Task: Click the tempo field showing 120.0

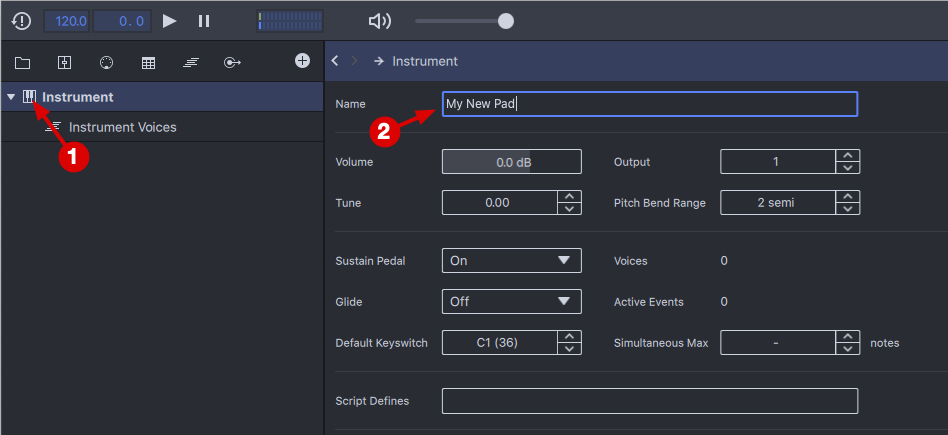Action: [x=67, y=21]
